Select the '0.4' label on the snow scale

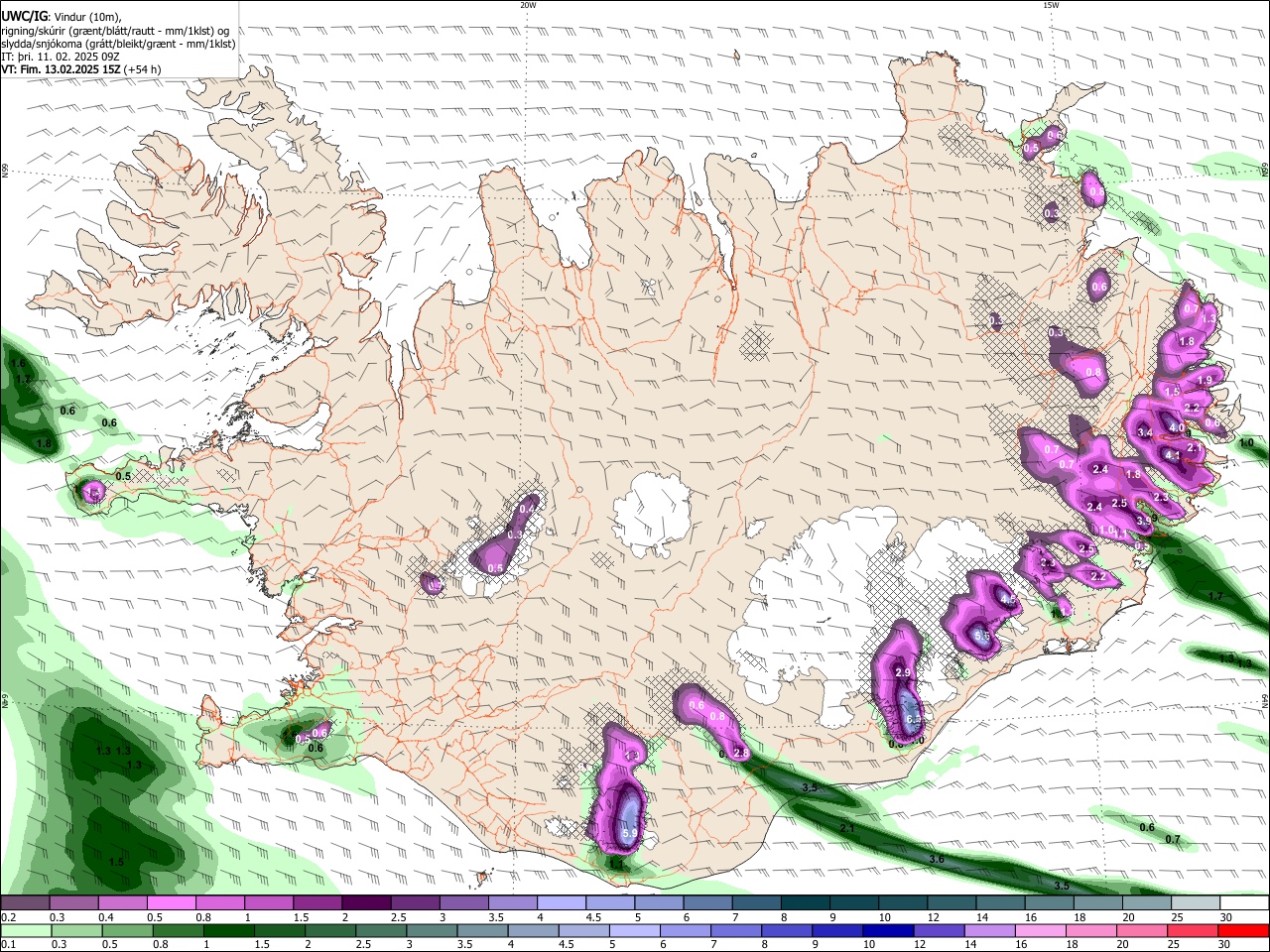coord(106,917)
